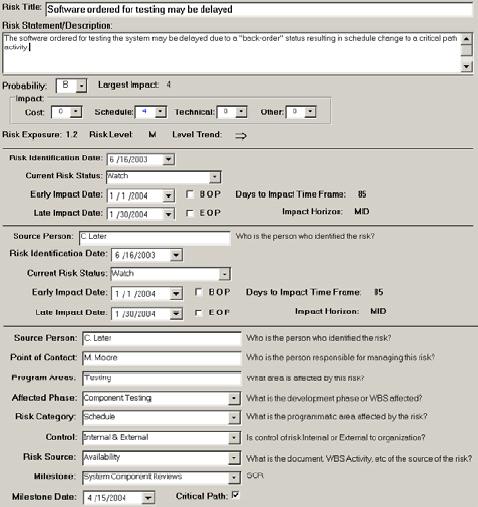The image size is (478, 507).
Task: Expand the Risk Source dropdown
Action: (x=234, y=458)
